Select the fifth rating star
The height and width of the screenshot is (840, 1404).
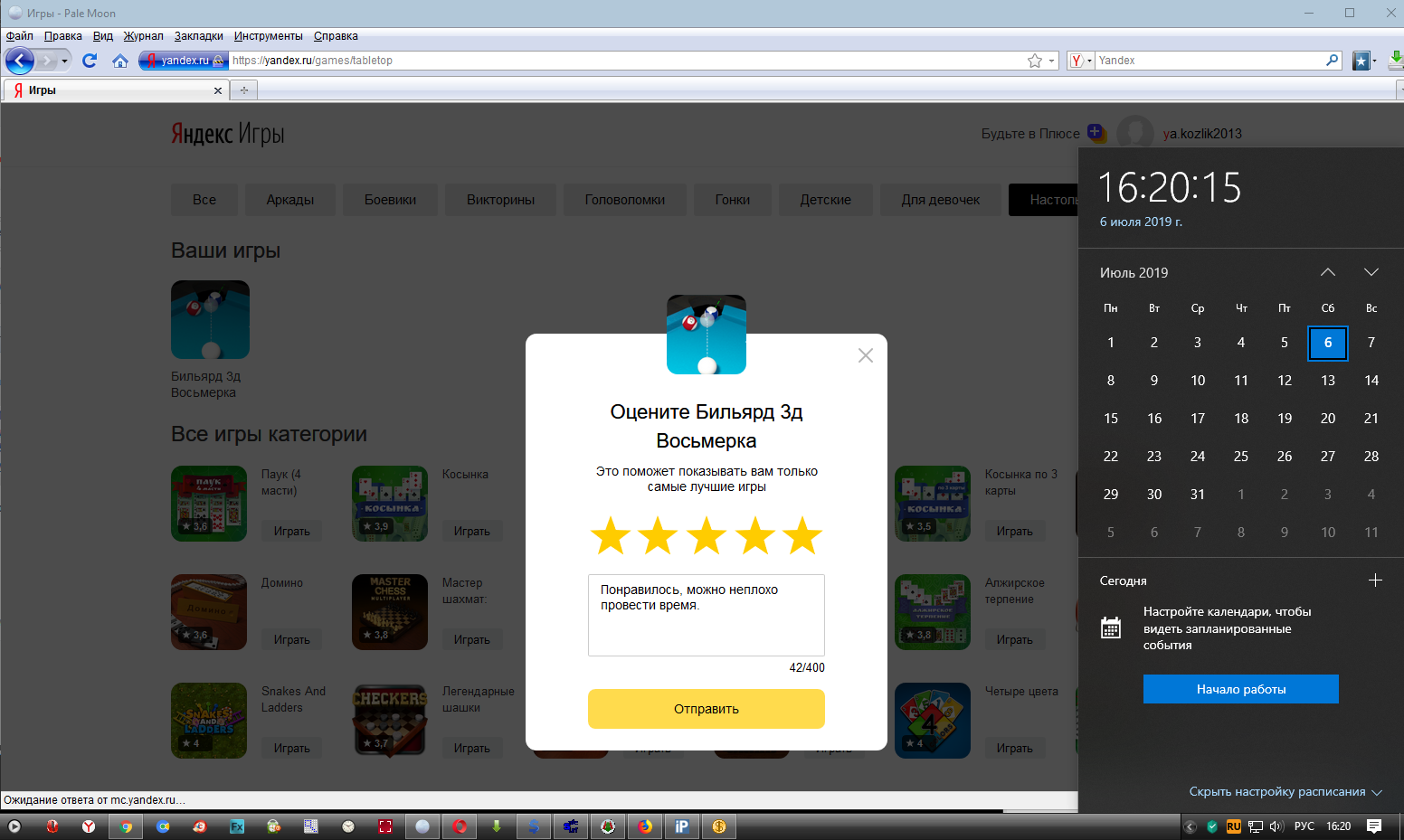click(802, 535)
